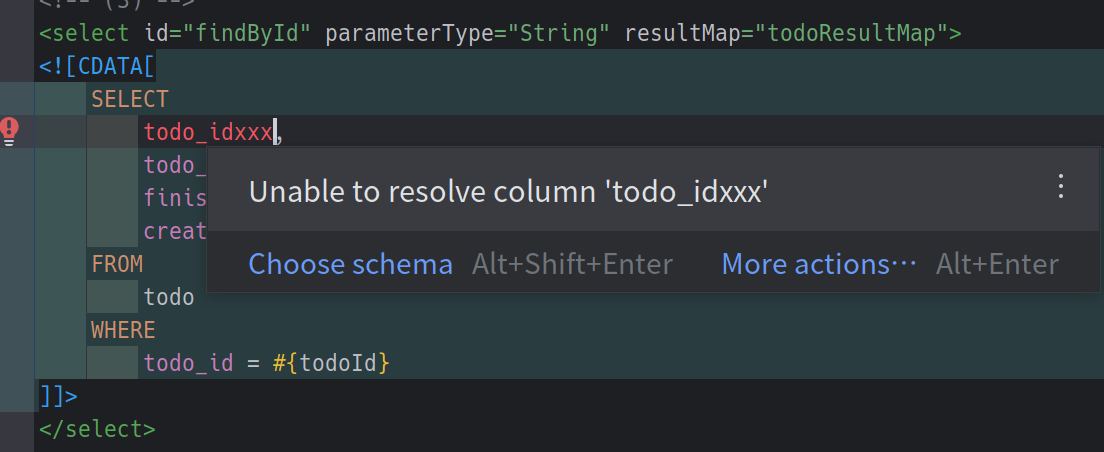1104x452 pixels.
Task: Click the closing ]]> marker
Action: pyautogui.click(x=58, y=396)
